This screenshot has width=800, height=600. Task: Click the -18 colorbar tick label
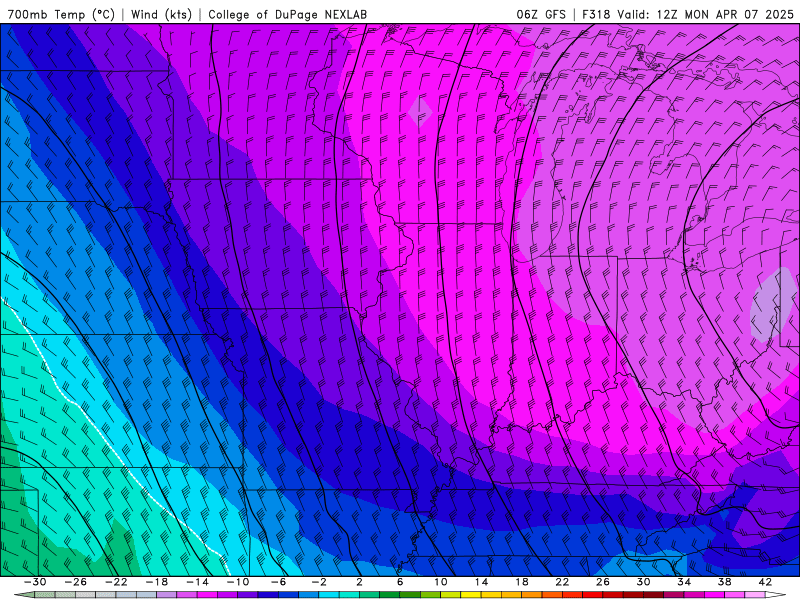tap(157, 582)
